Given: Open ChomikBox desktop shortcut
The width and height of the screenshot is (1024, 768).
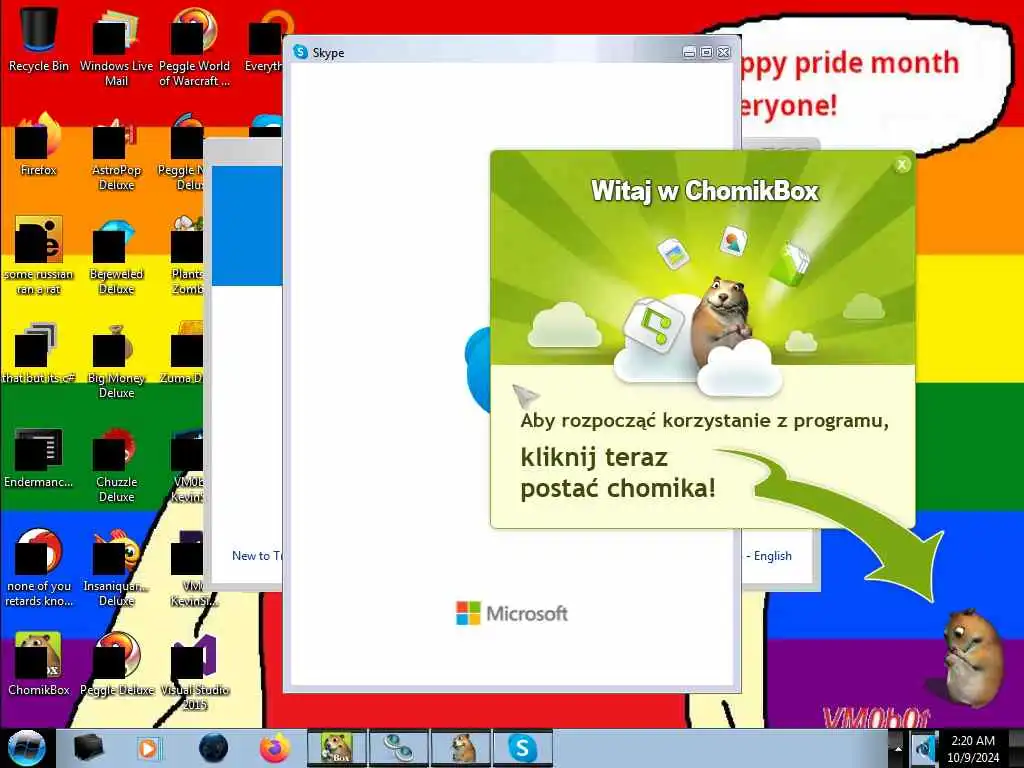Looking at the screenshot, I should (x=39, y=663).
